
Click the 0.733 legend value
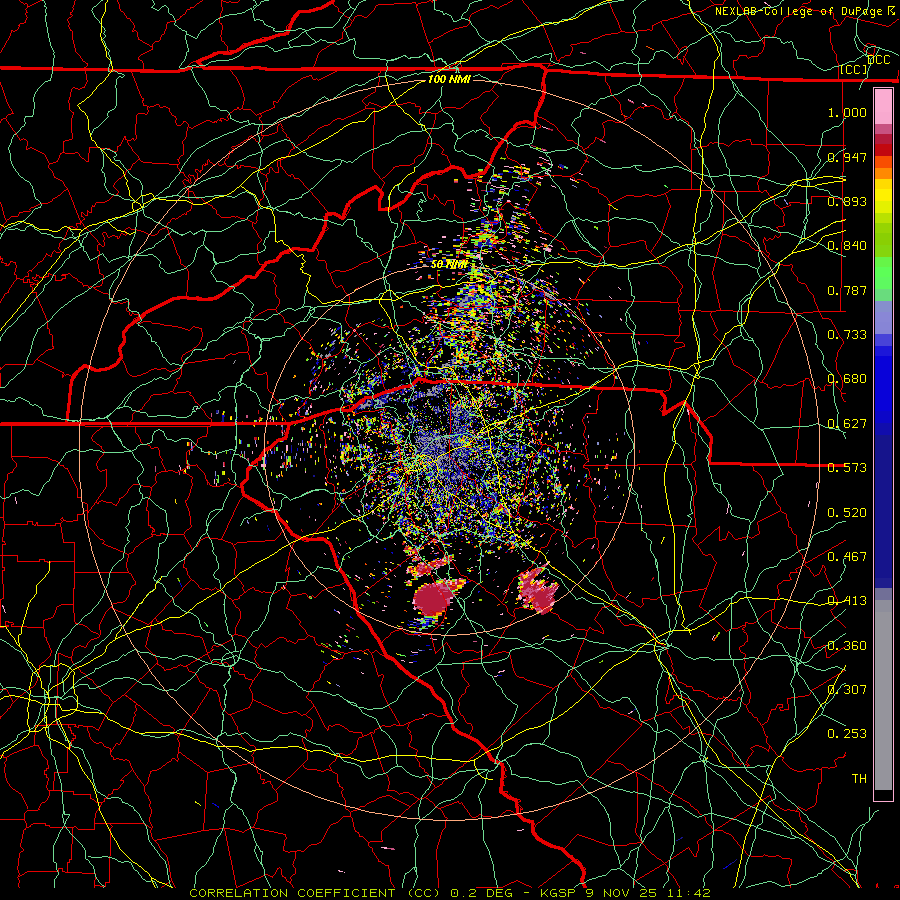(x=847, y=335)
